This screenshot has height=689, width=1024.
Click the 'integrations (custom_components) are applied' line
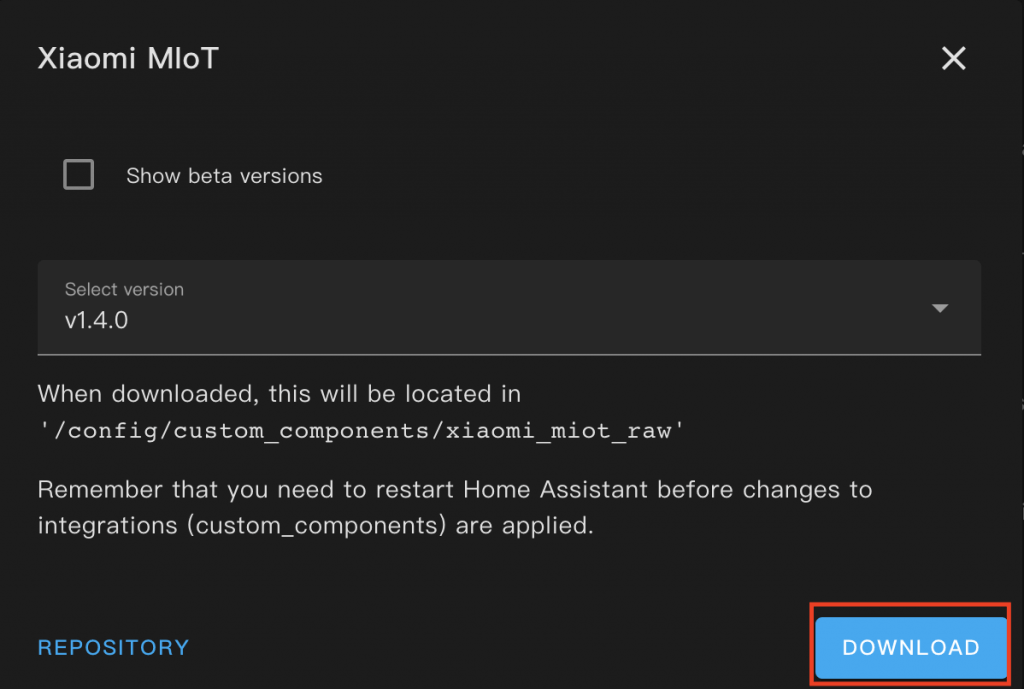pyautogui.click(x=315, y=526)
